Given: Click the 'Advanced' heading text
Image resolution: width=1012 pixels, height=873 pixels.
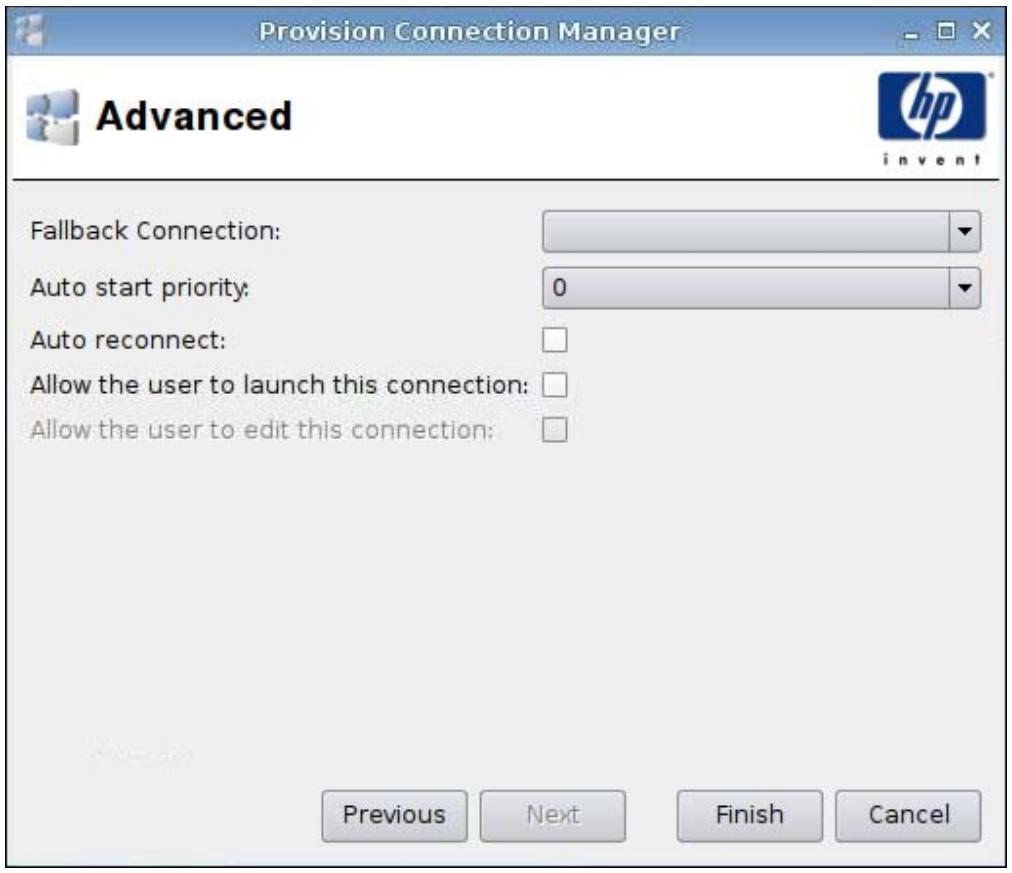Looking at the screenshot, I should click(x=194, y=116).
